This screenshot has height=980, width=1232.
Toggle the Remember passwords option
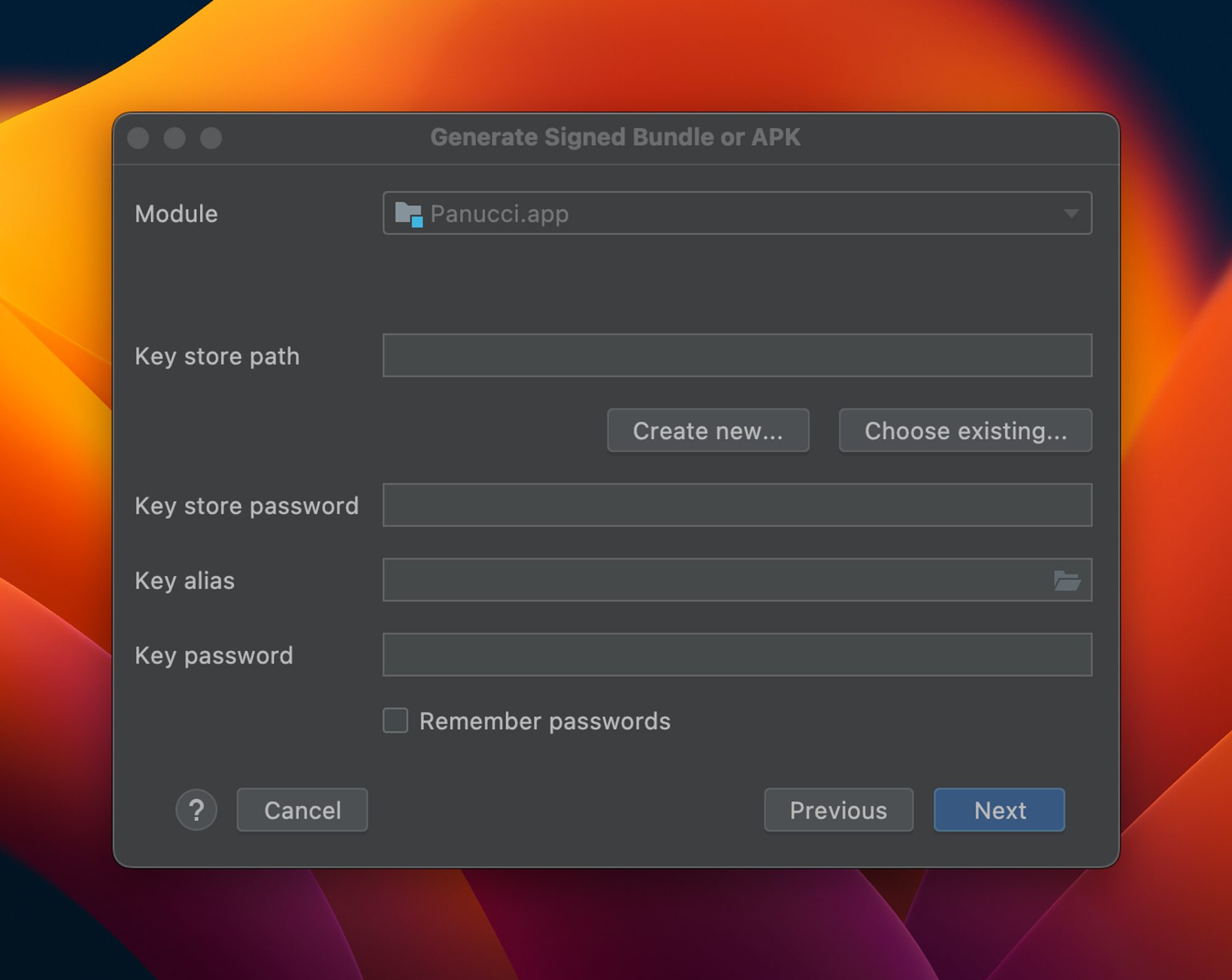pos(397,720)
